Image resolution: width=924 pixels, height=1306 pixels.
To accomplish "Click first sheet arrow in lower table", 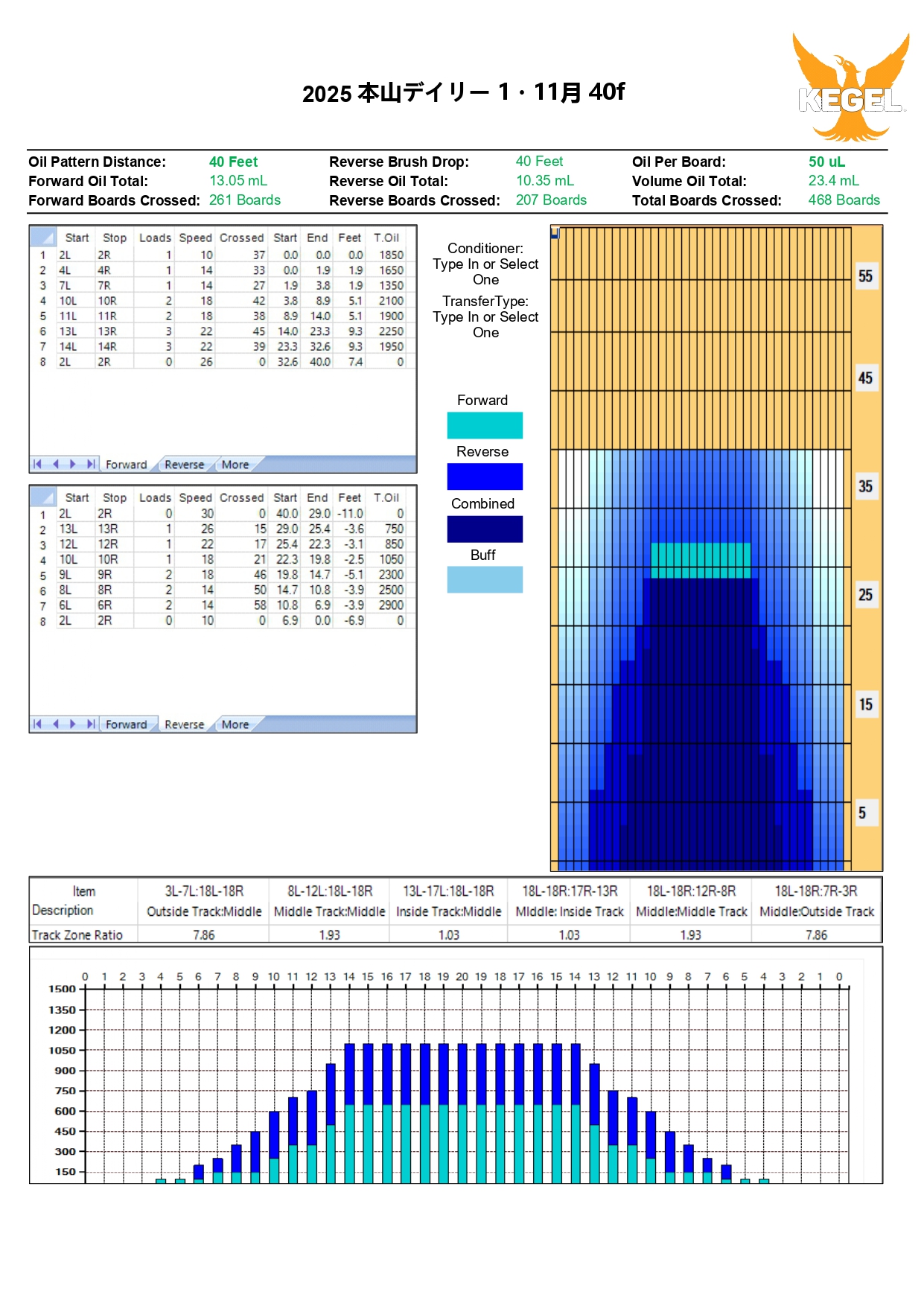I will 37,724.
